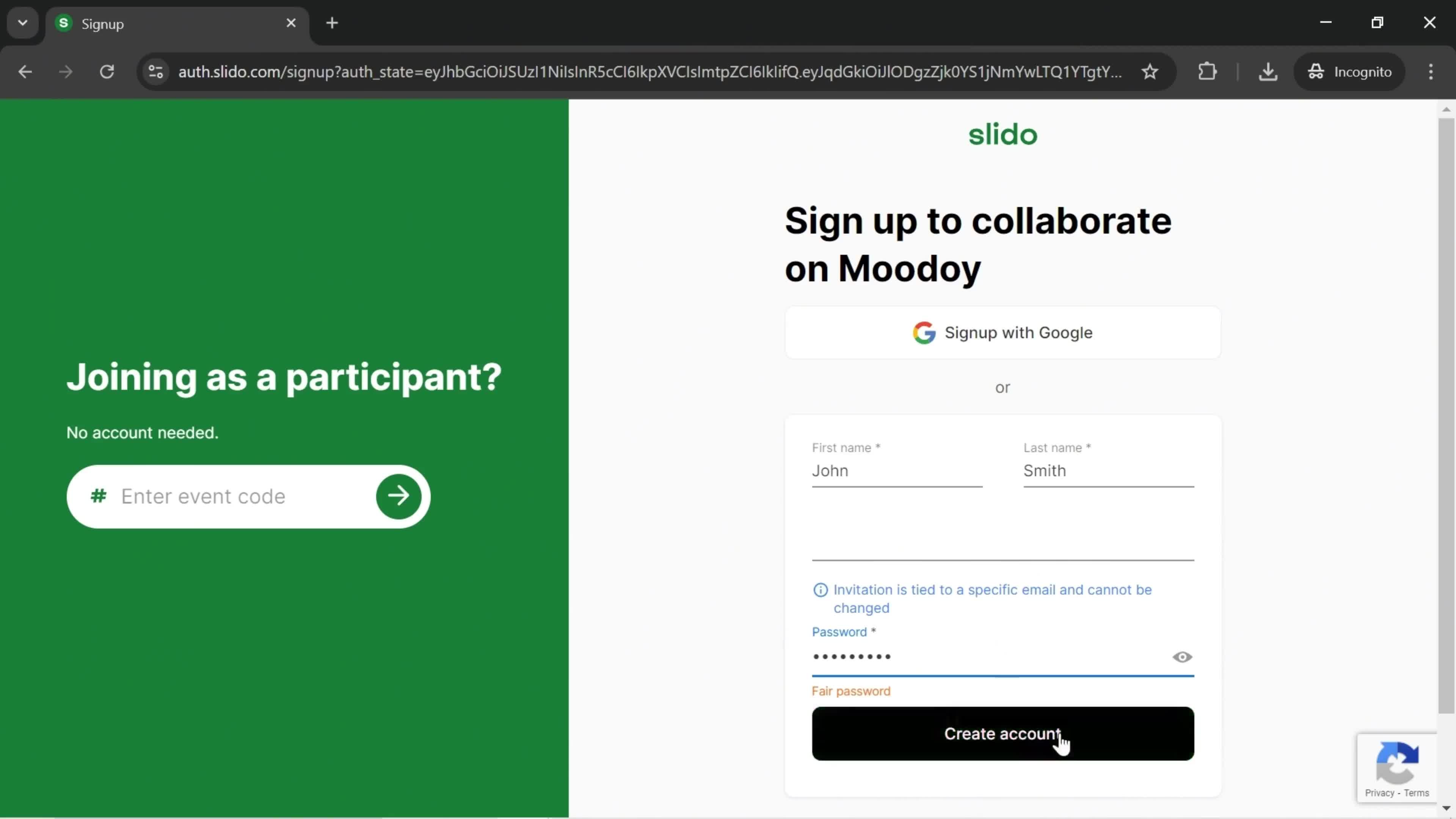Click the Slido logo at the top
Viewport: 1456px width, 819px height.
[1003, 133]
